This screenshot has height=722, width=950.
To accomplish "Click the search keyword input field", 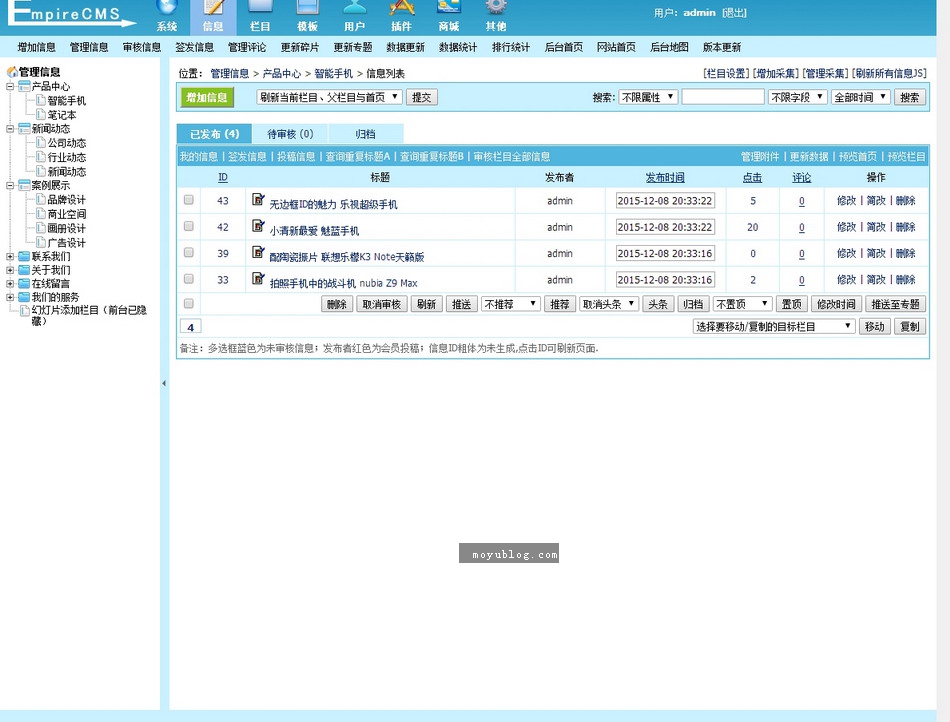I will pyautogui.click(x=723, y=97).
